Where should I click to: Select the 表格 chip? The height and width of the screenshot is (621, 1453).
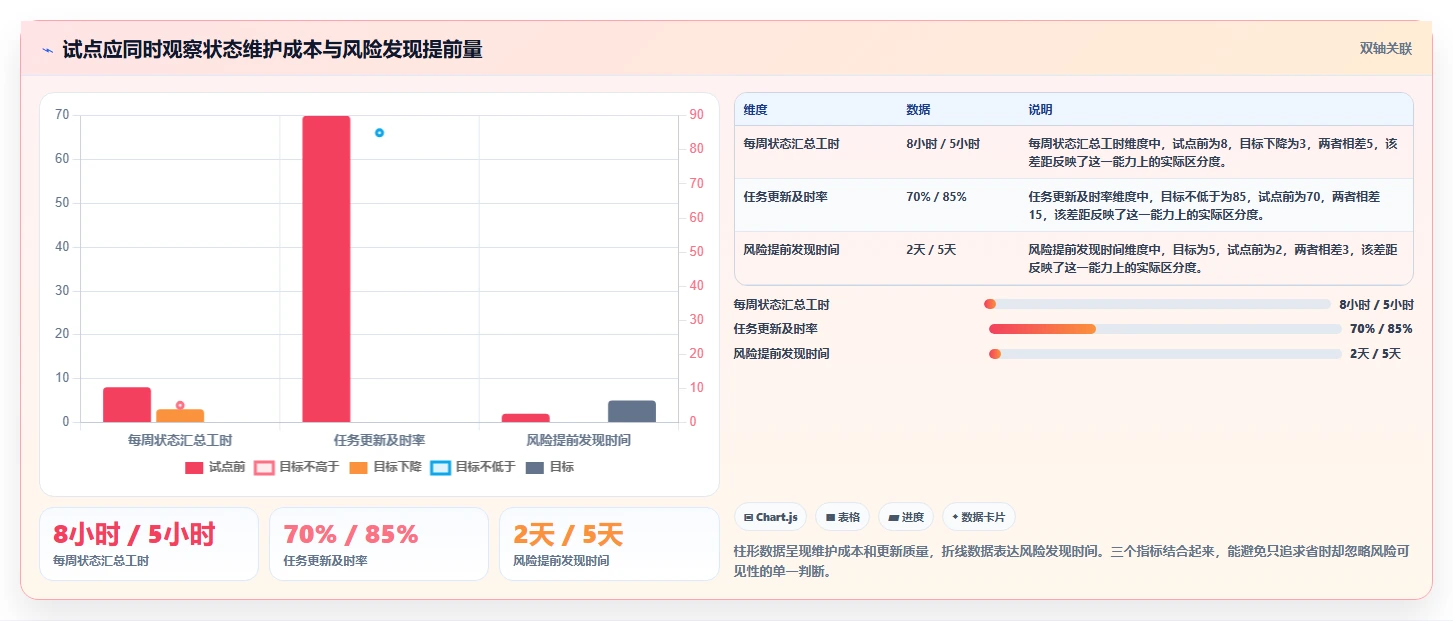point(842,517)
